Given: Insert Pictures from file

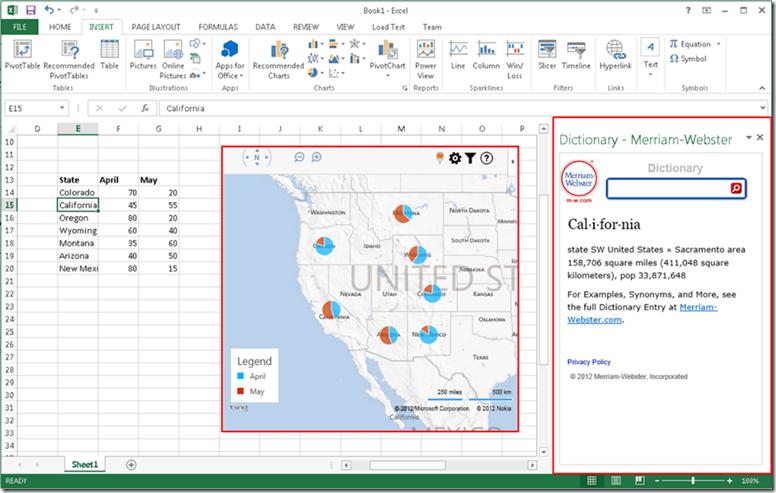Looking at the screenshot, I should (143, 54).
